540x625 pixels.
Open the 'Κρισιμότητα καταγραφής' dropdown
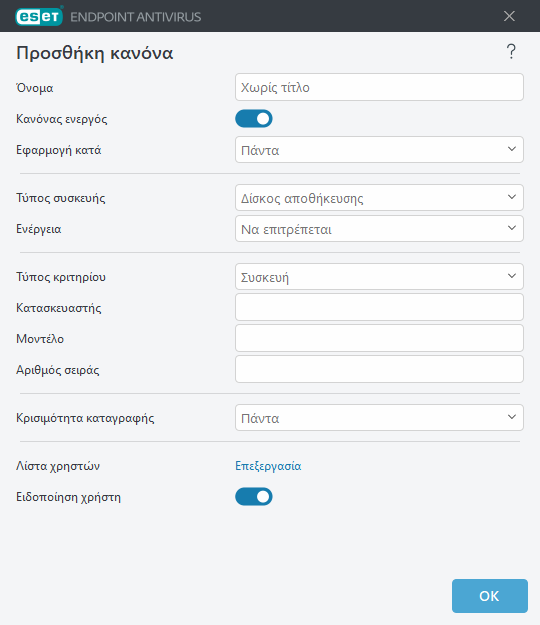(379, 418)
